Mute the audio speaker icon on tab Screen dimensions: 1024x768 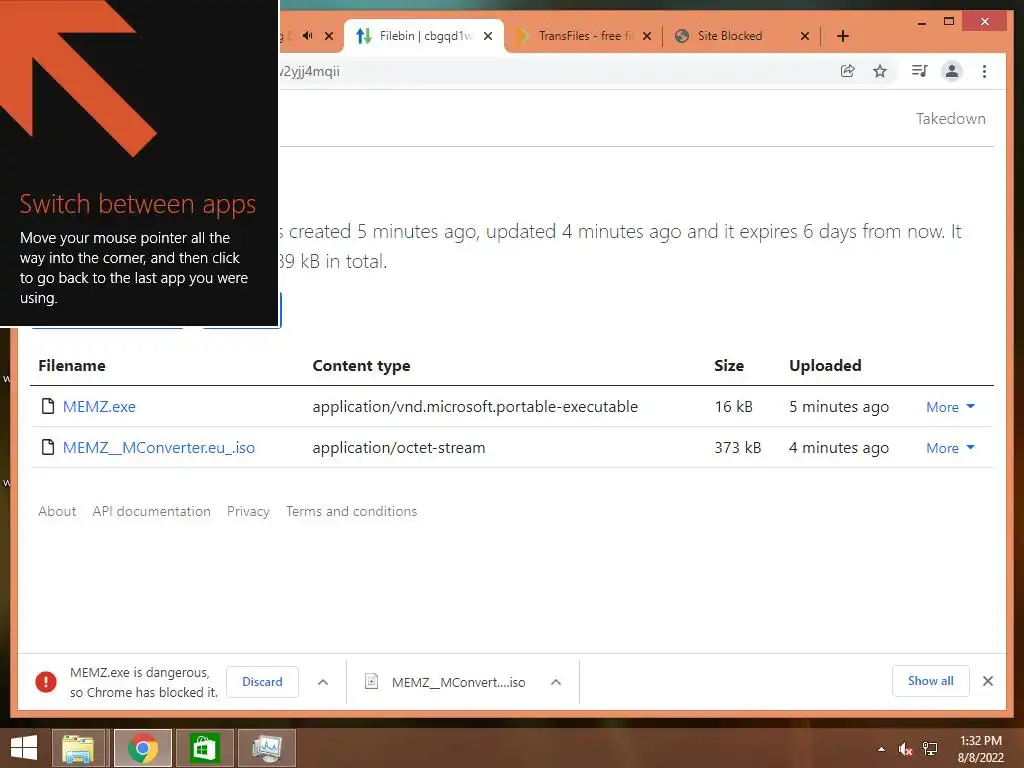[x=308, y=35]
